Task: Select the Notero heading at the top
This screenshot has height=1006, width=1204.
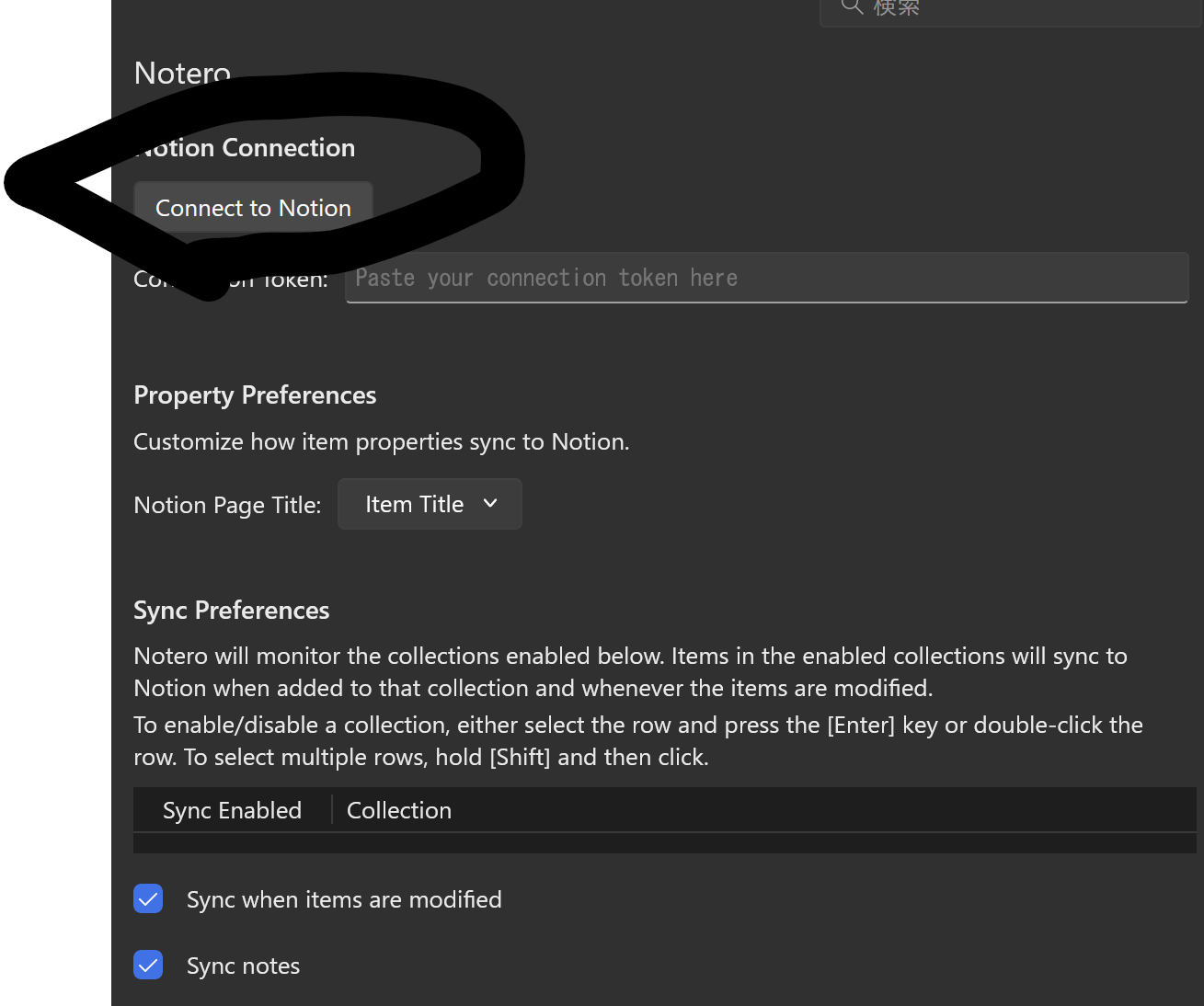Action: click(x=182, y=73)
